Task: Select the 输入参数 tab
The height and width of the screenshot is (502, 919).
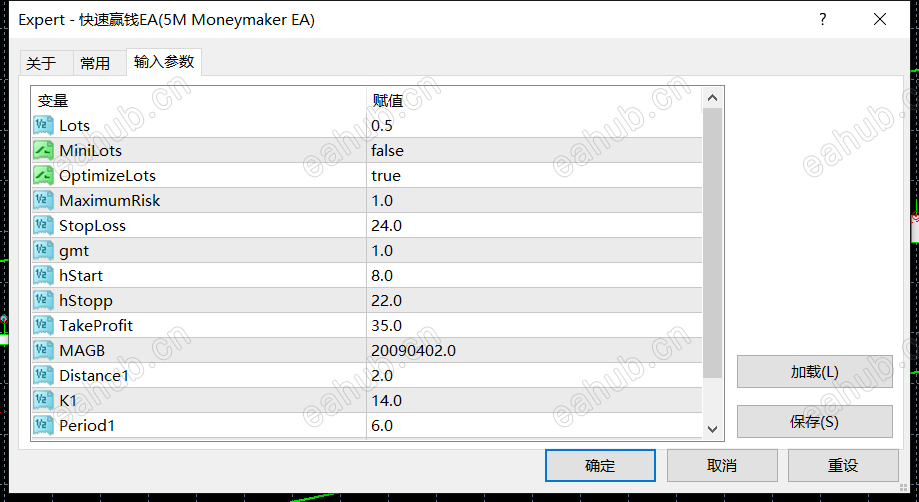Action: coord(164,62)
